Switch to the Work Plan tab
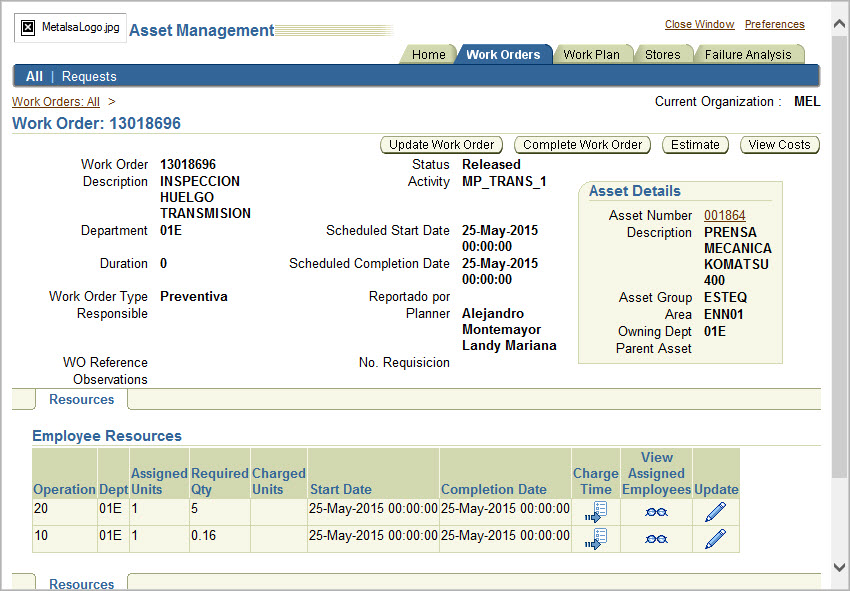 [x=591, y=55]
